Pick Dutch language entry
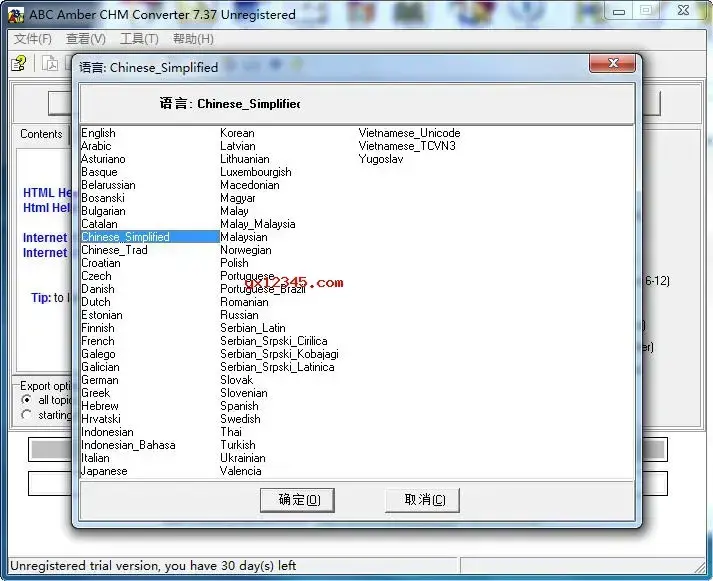713x581 pixels. tap(95, 302)
